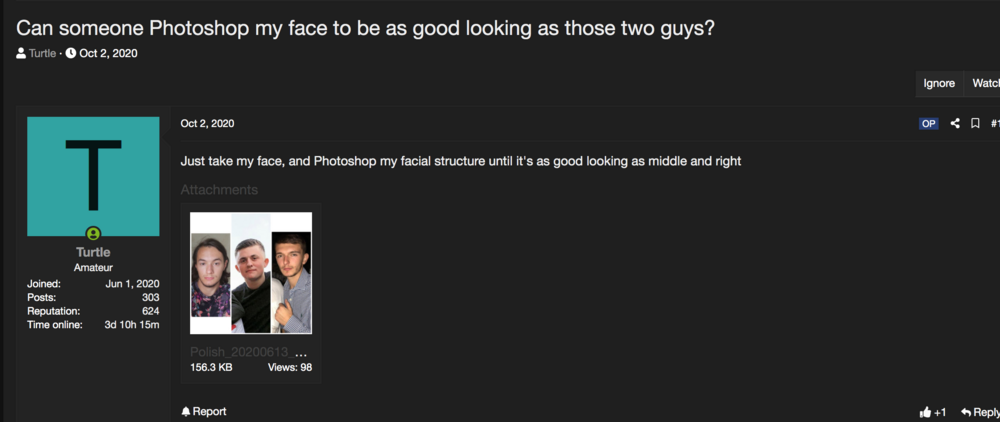Viewport: 1000px width, 422px height.
Task: Click Turtle's teal T avatar
Action: point(93,176)
